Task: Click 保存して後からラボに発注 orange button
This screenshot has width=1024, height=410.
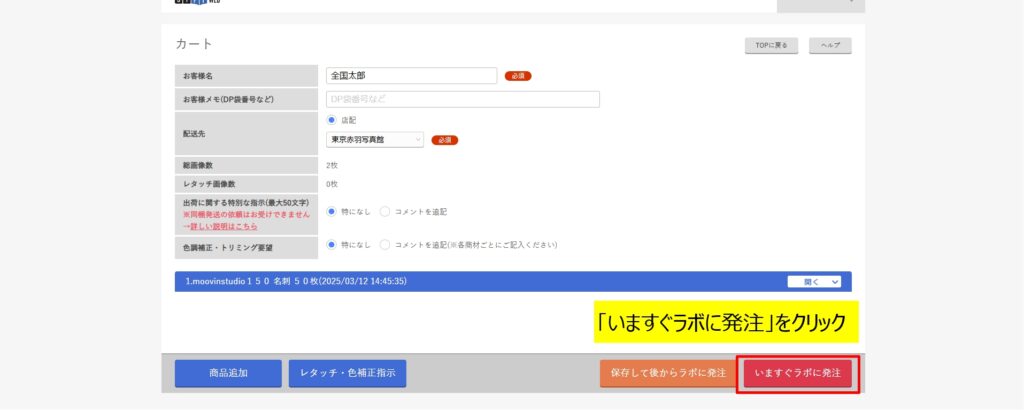Action: (x=666, y=373)
